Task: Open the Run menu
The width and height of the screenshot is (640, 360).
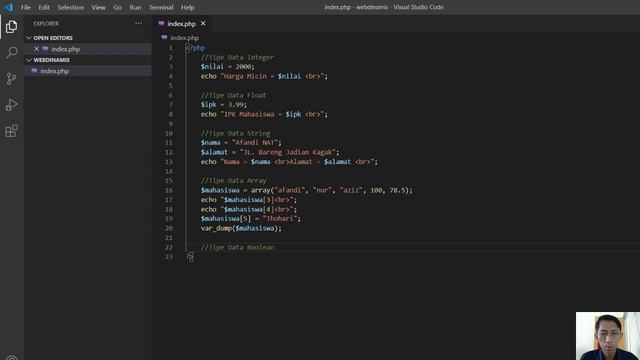Action: pyautogui.click(x=135, y=7)
